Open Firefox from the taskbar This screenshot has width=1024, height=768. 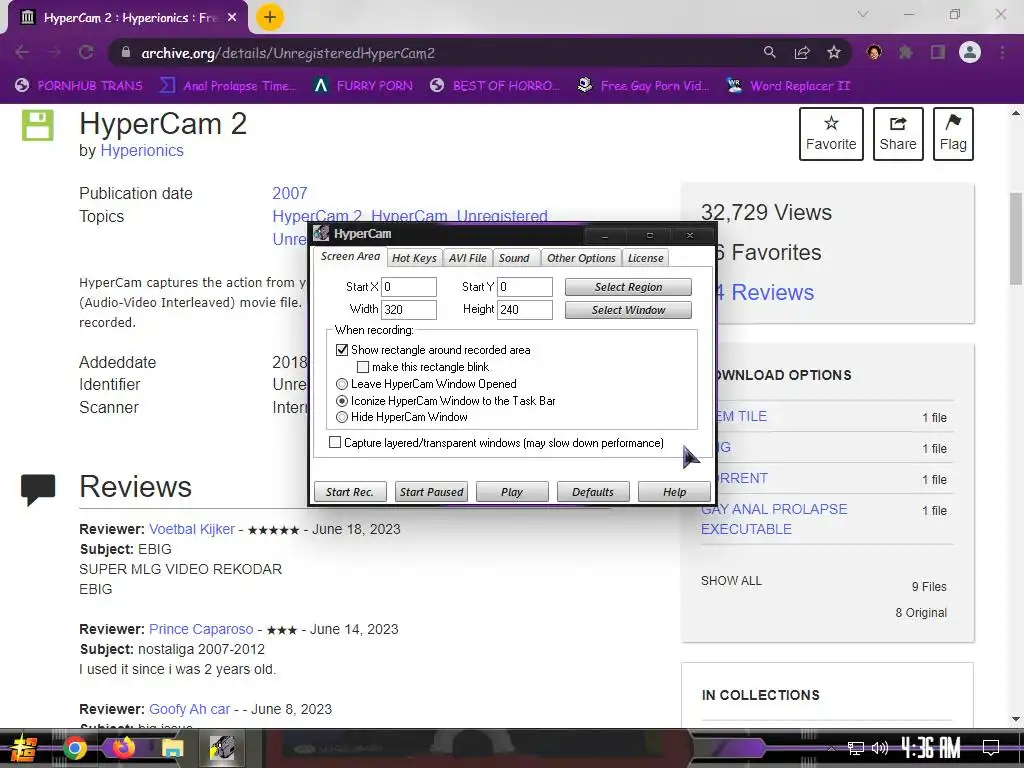tap(123, 748)
